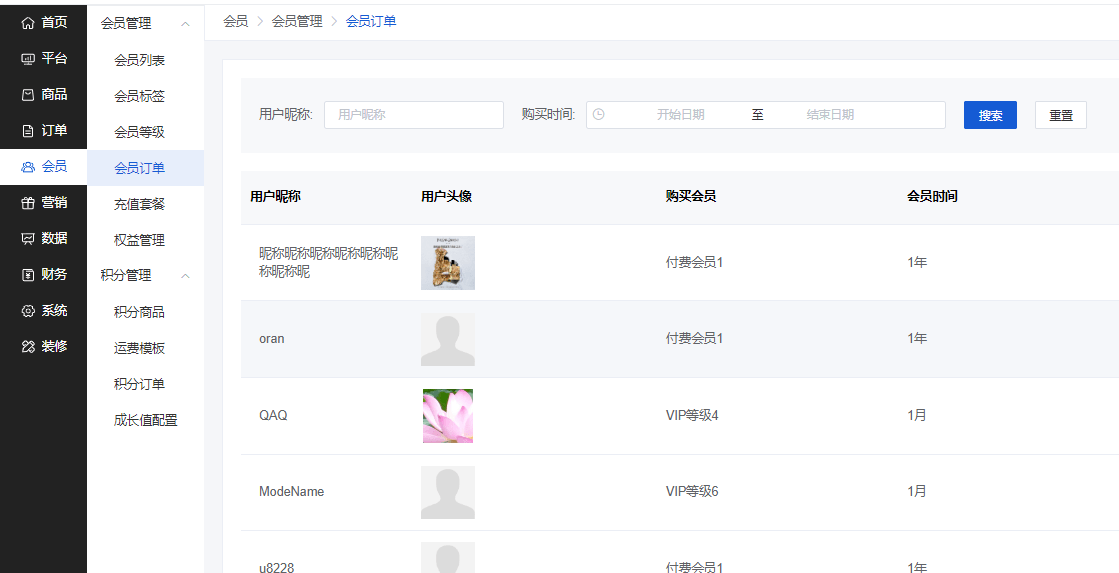Click the 用户昵称 column header
Screen dimensions: 1119x573
275,197
